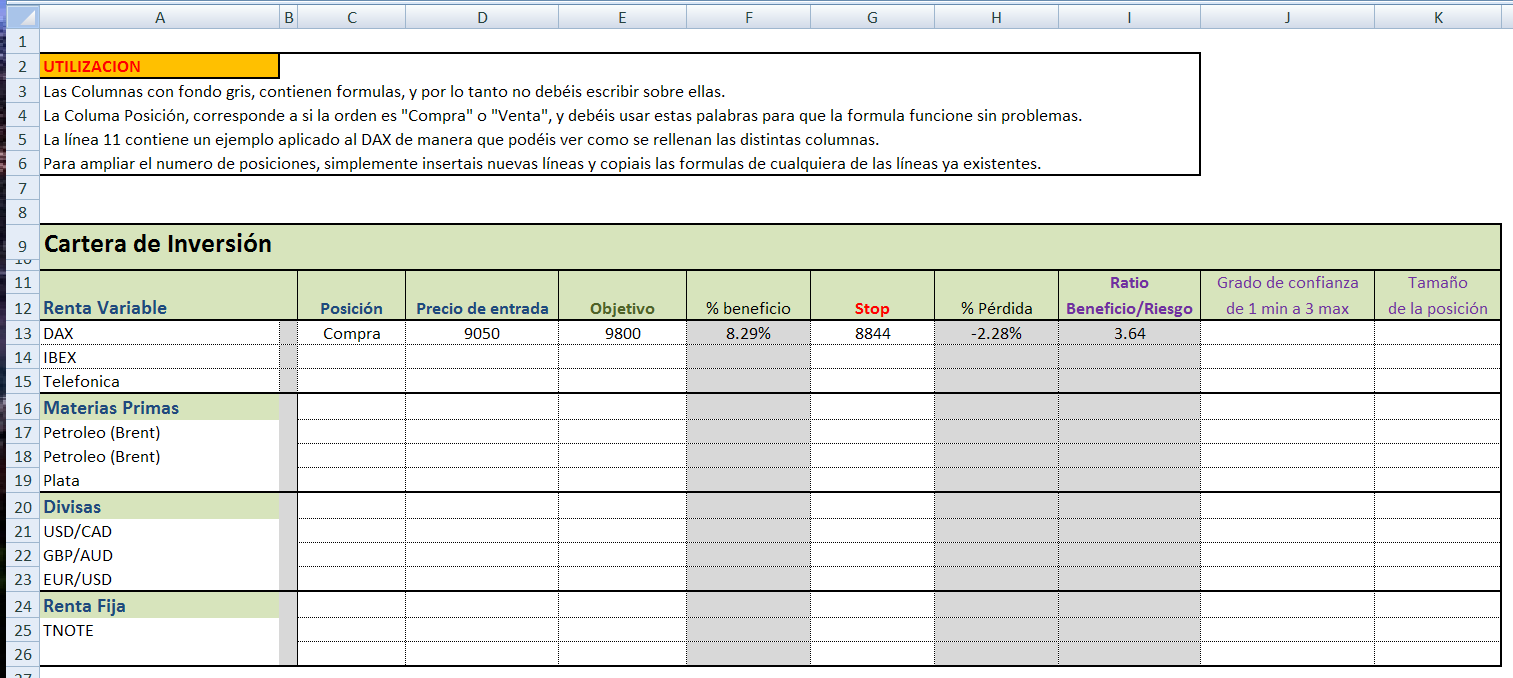
Task: Click the instruction line starting 'Para ampliar'
Action: [x=542, y=163]
